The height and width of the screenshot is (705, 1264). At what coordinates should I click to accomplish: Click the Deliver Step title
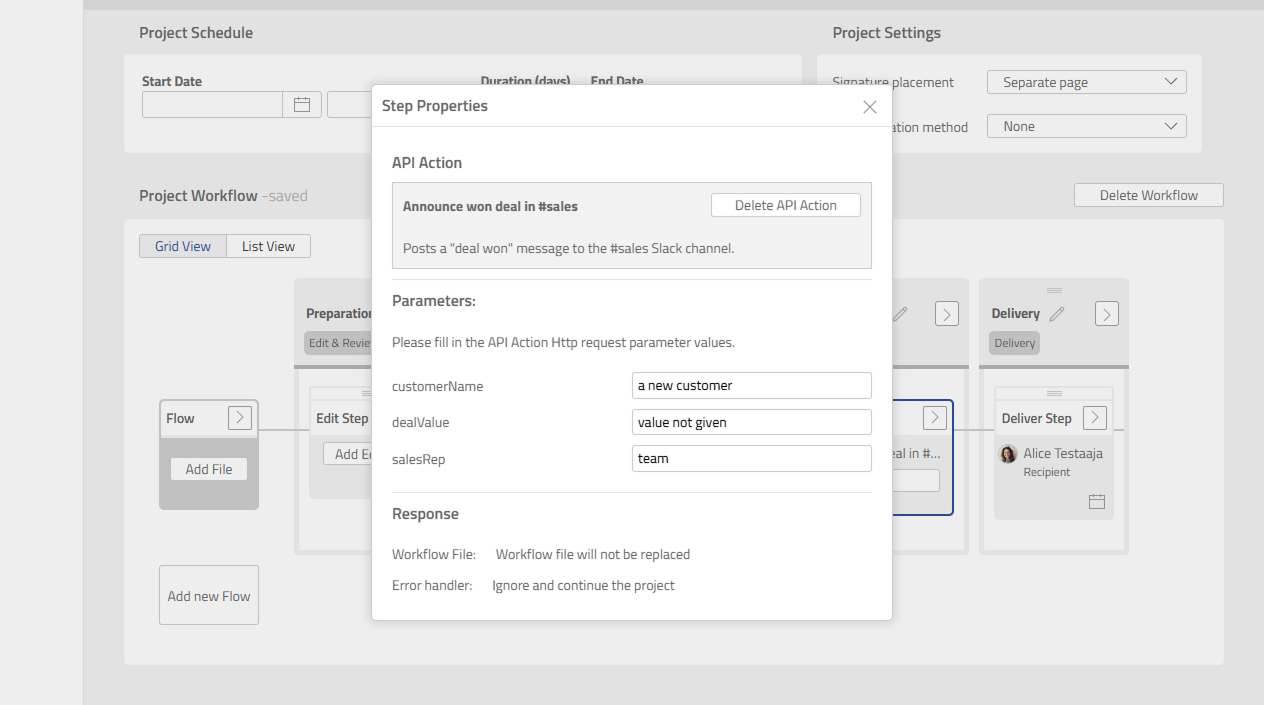coord(1036,418)
